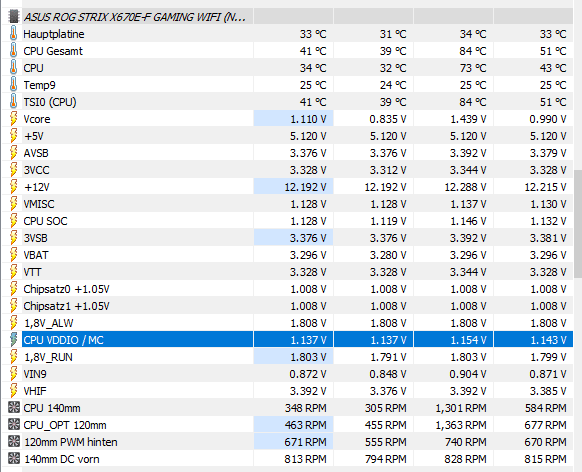Viewport: 582px width, 472px height.
Task: Click the vertical scrollbar thumb
Action: (578, 224)
